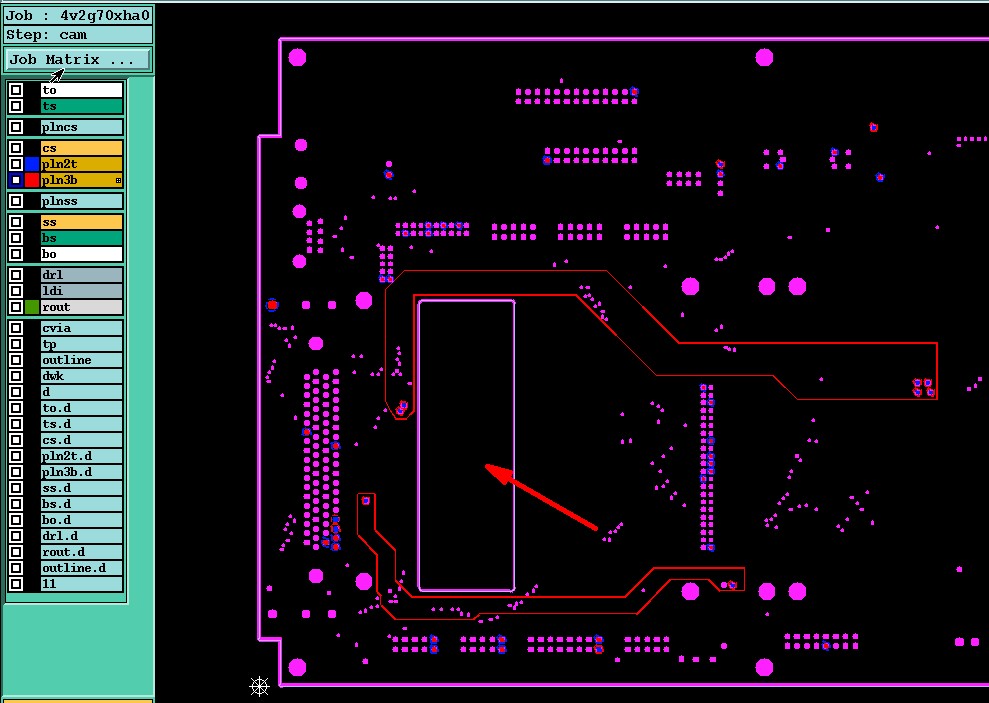Select the 'ss.d' layer name
The height and width of the screenshot is (703, 989).
pyautogui.click(x=81, y=488)
